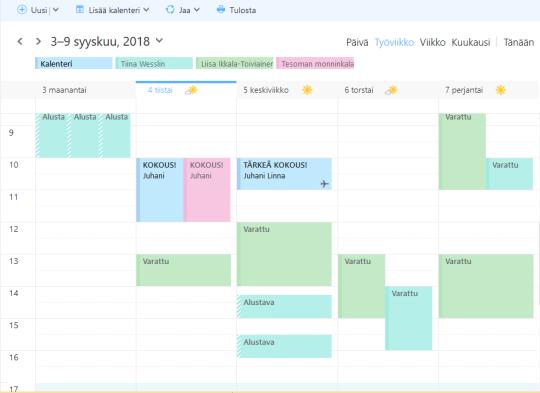Switch to Päivä view
The width and height of the screenshot is (540, 393).
[x=357, y=42]
